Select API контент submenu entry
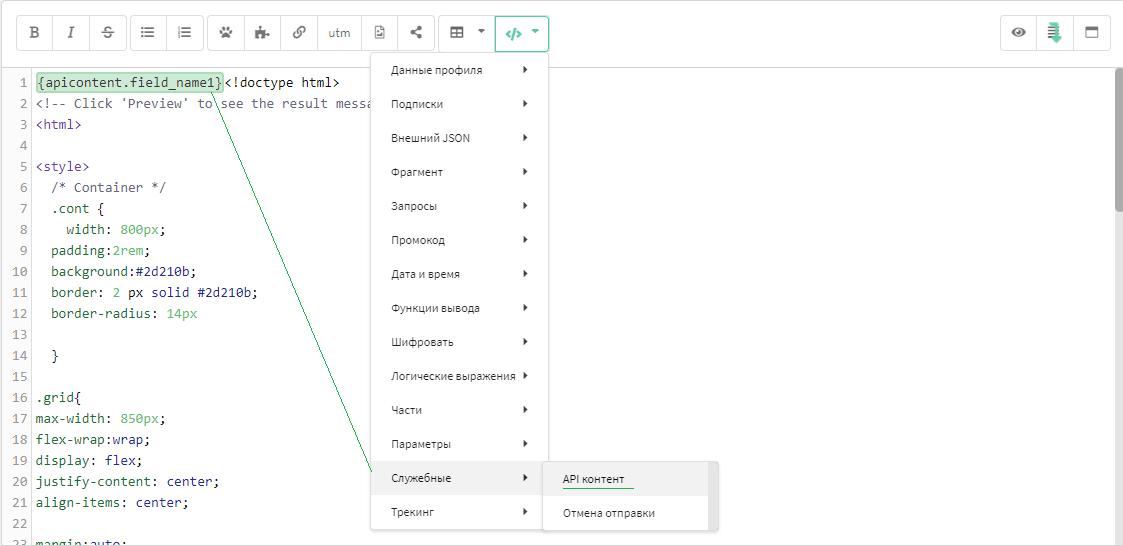The height and width of the screenshot is (546, 1123). [593, 479]
